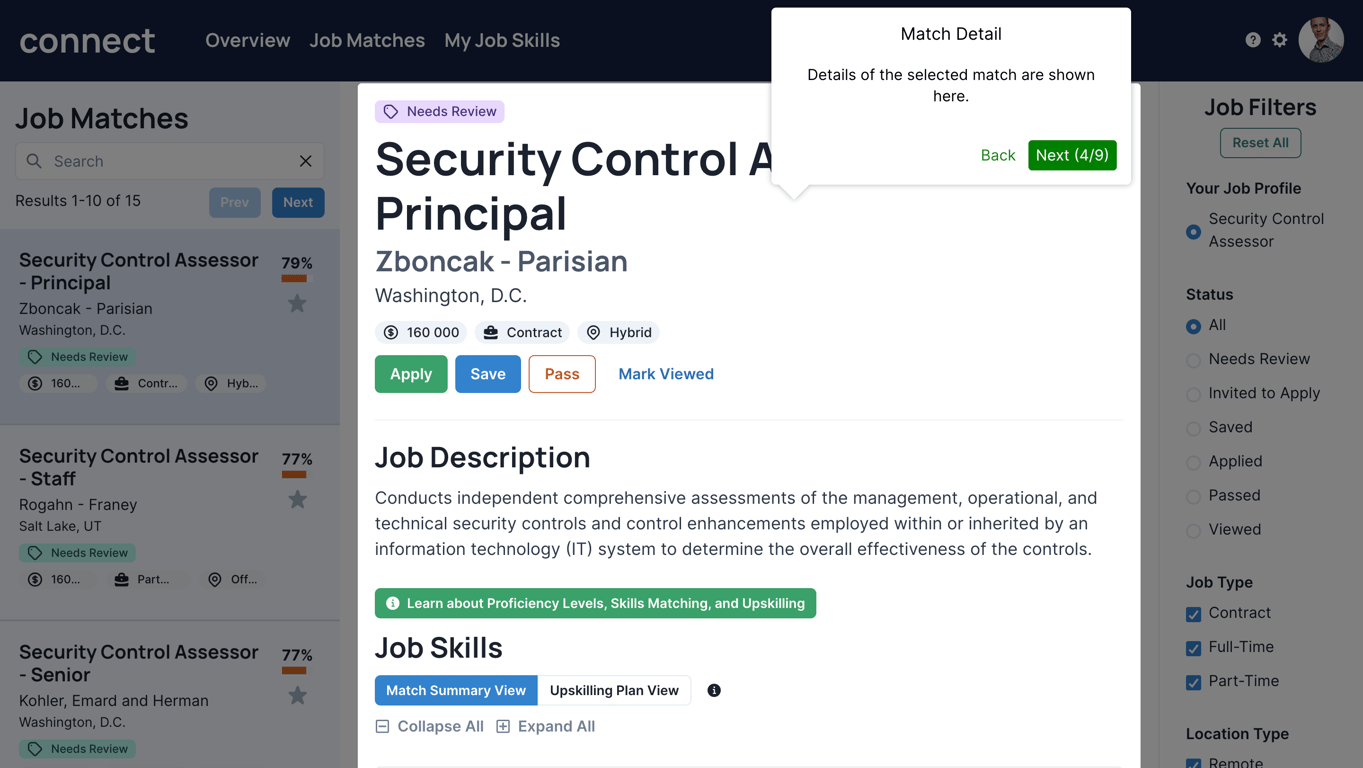Toggle the Part-Time job type checkbox
Viewport: 1363px width, 768px height.
point(1193,682)
